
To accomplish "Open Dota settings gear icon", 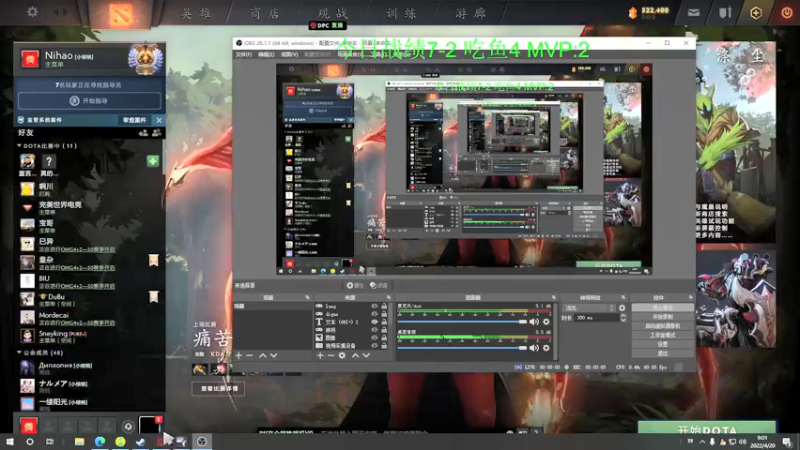I will (x=32, y=12).
